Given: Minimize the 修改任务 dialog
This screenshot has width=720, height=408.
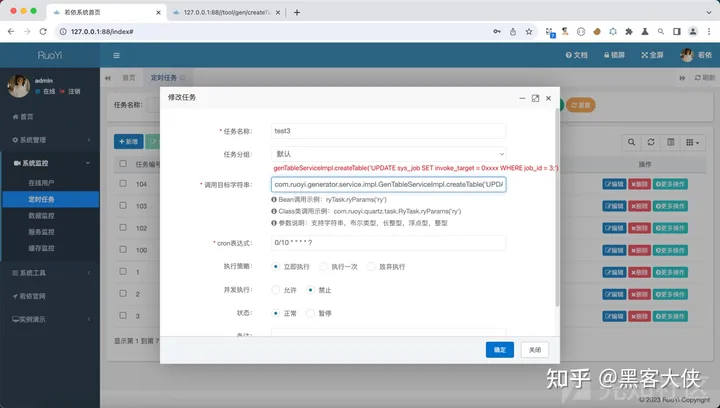Looking at the screenshot, I should pyautogui.click(x=522, y=98).
